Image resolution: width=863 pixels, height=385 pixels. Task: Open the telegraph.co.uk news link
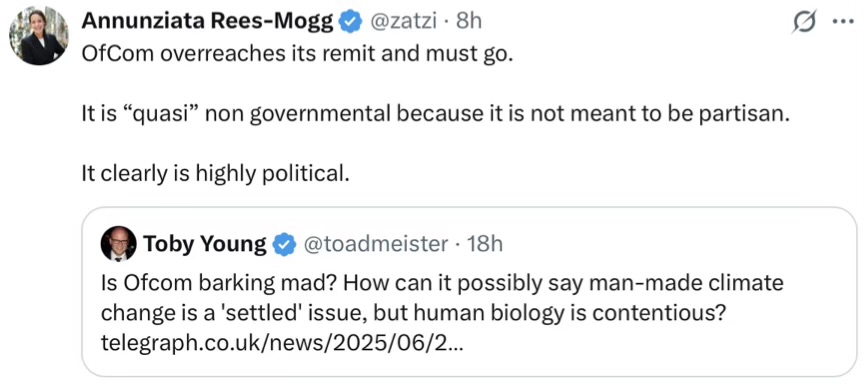281,344
